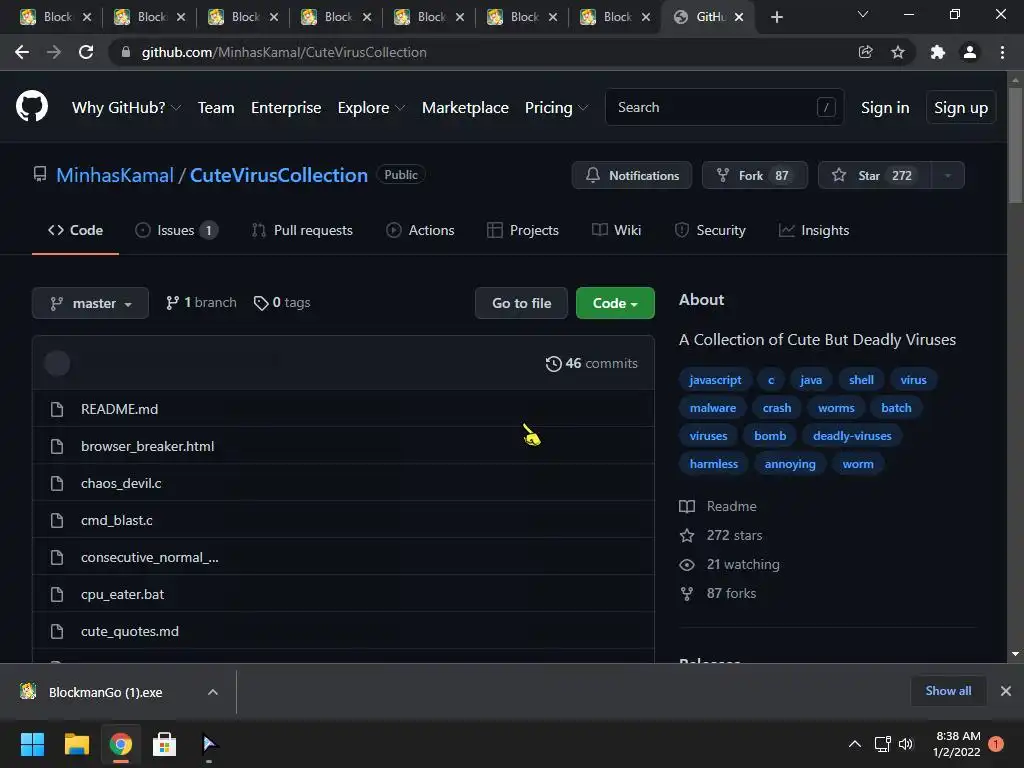This screenshot has height=768, width=1024.
Task: Click Notifications button
Action: (632, 175)
